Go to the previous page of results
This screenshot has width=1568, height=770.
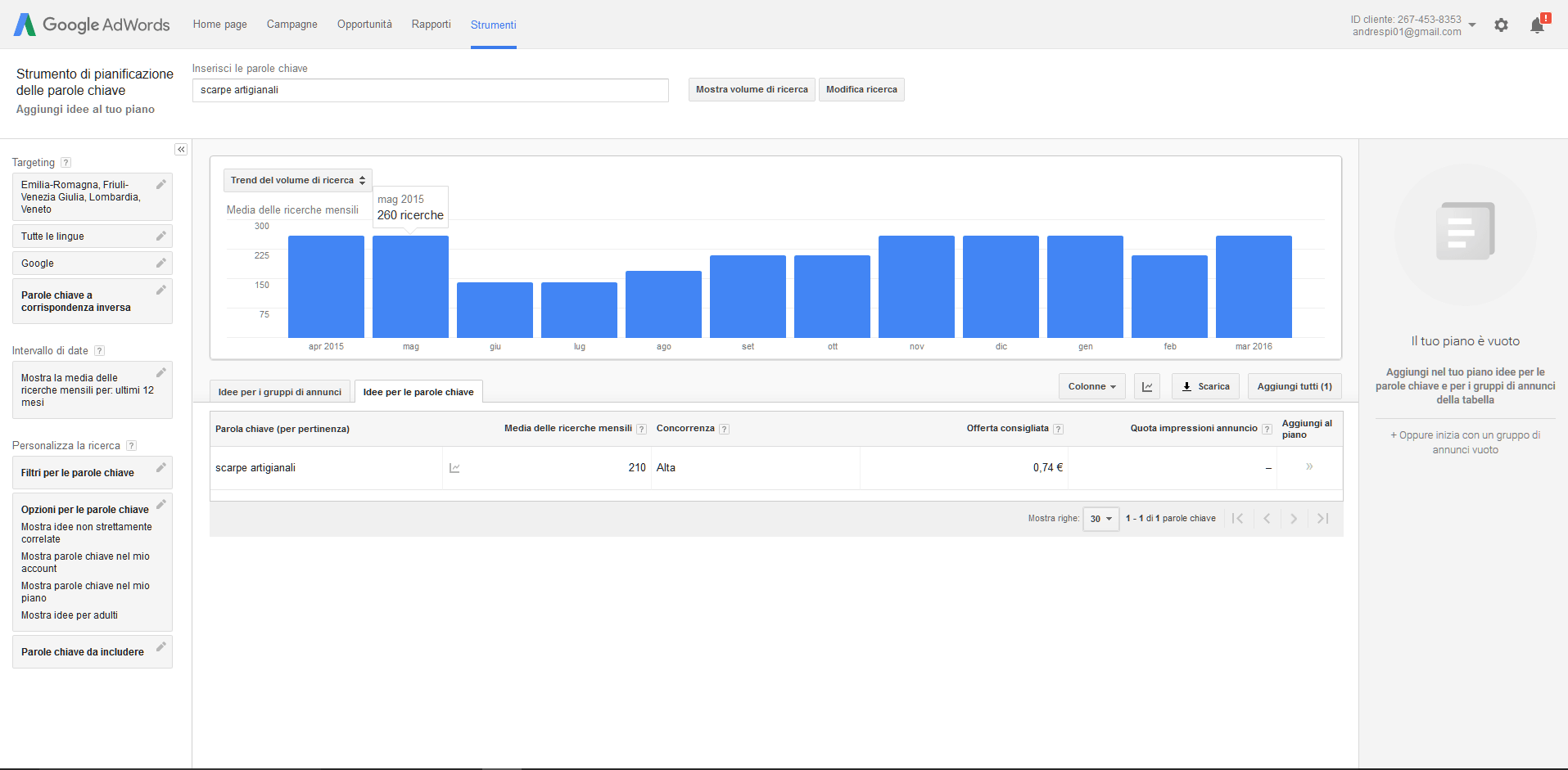click(x=1267, y=518)
